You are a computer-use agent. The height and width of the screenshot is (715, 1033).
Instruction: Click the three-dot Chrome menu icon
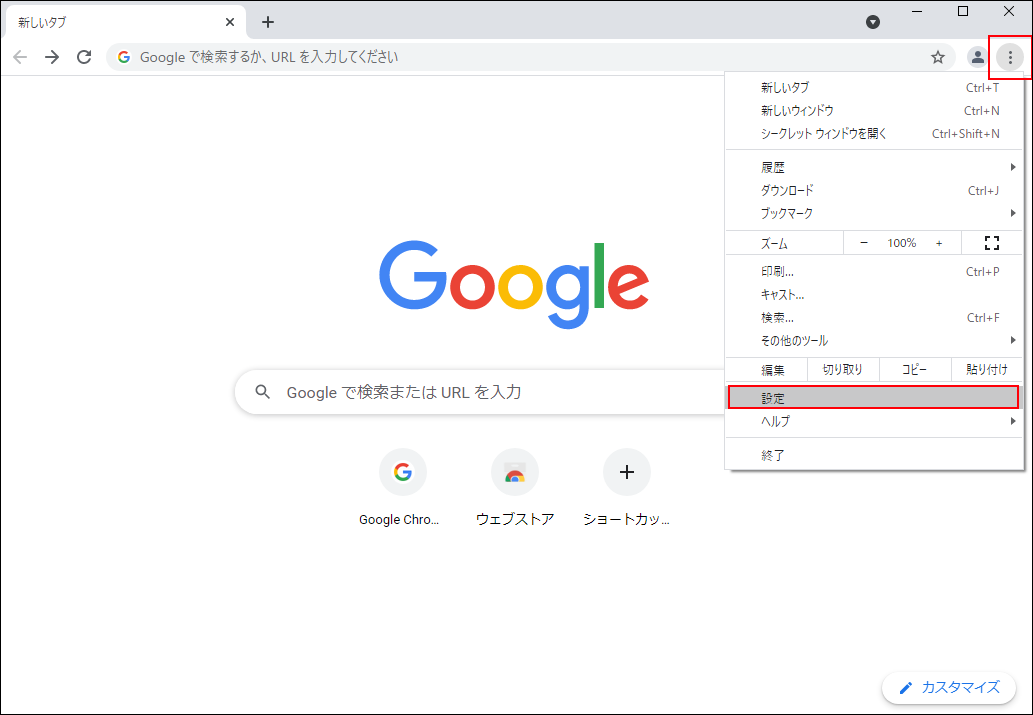pos(1010,57)
